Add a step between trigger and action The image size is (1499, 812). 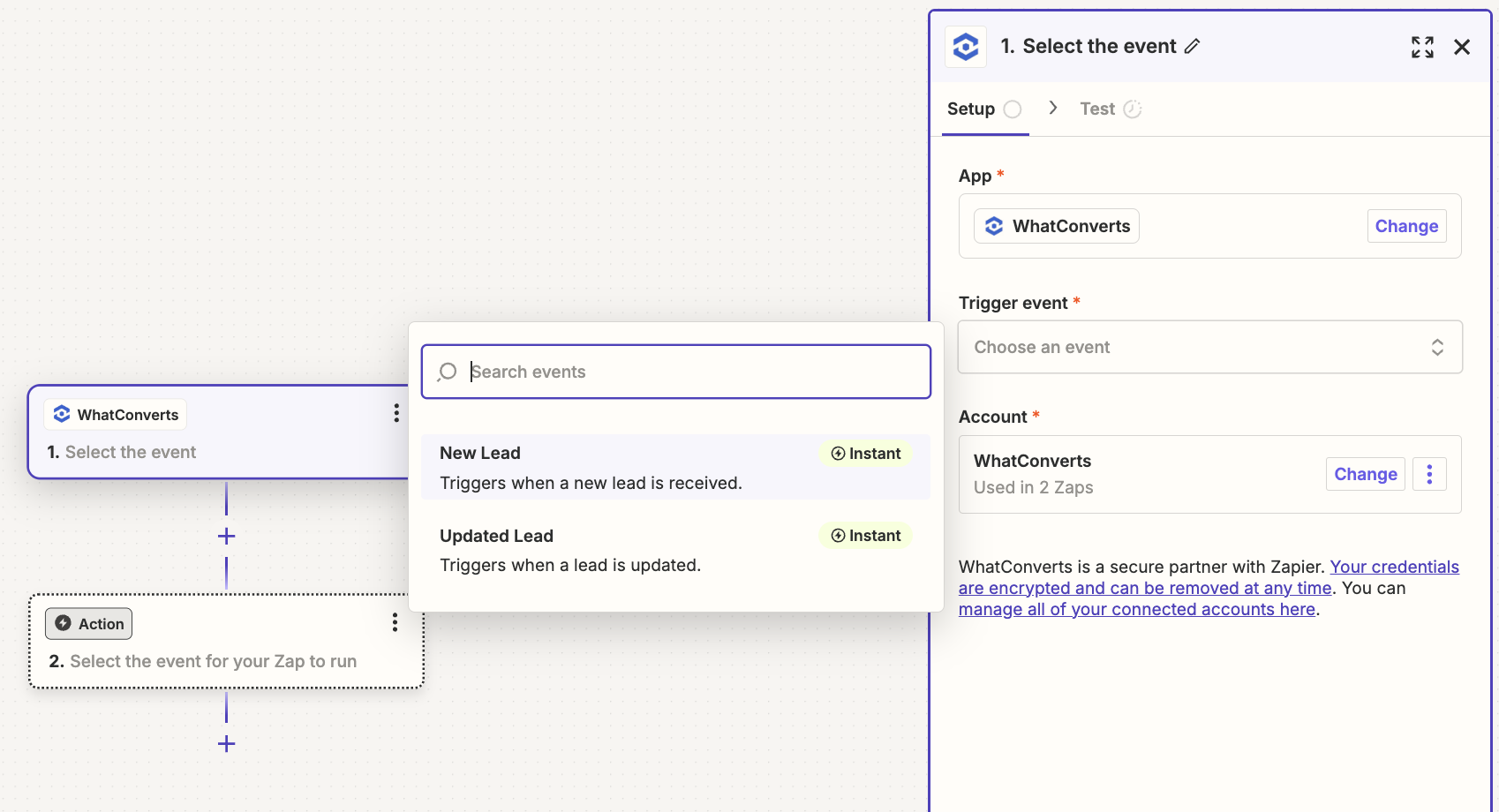pyautogui.click(x=226, y=537)
